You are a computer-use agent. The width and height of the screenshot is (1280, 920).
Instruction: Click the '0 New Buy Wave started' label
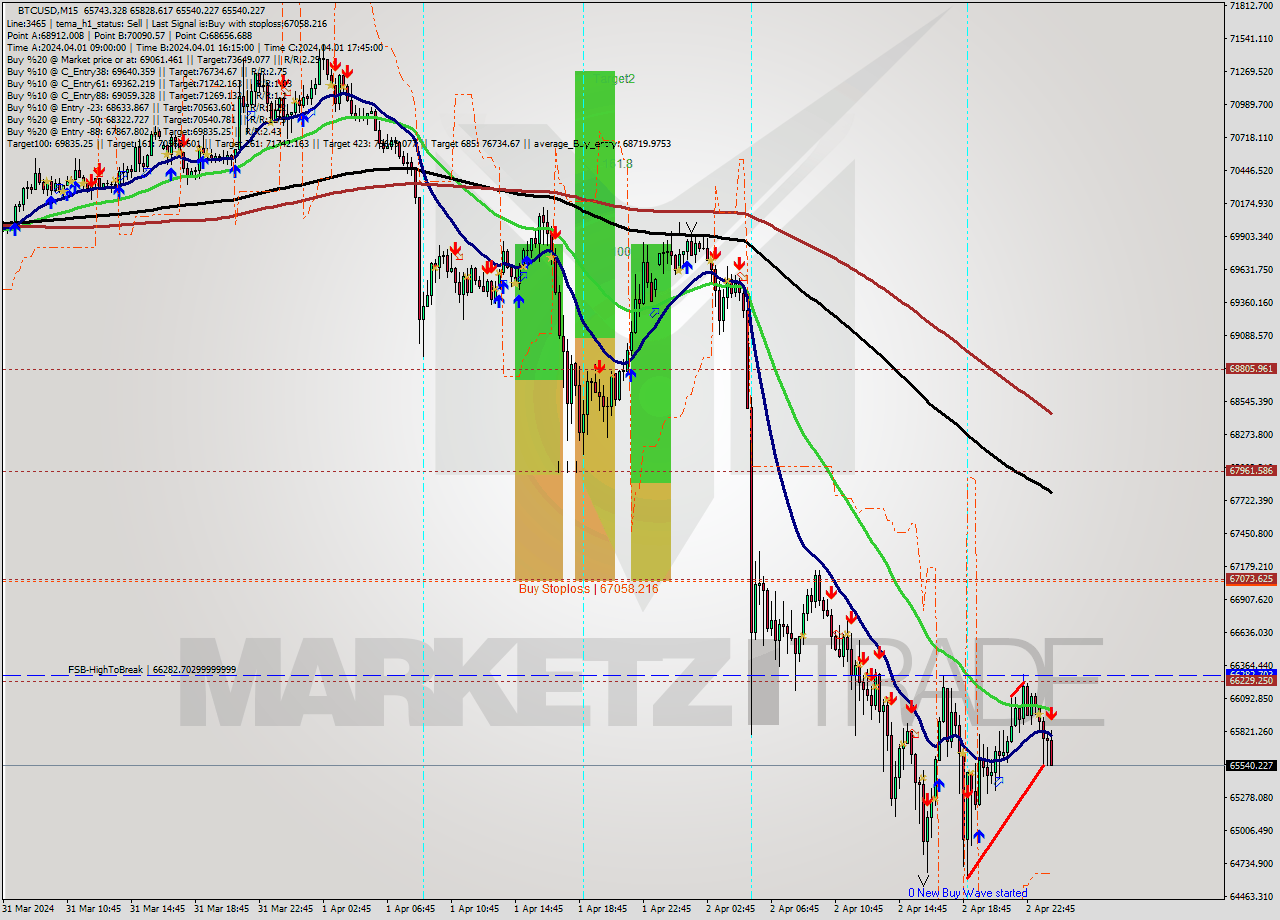click(x=967, y=893)
